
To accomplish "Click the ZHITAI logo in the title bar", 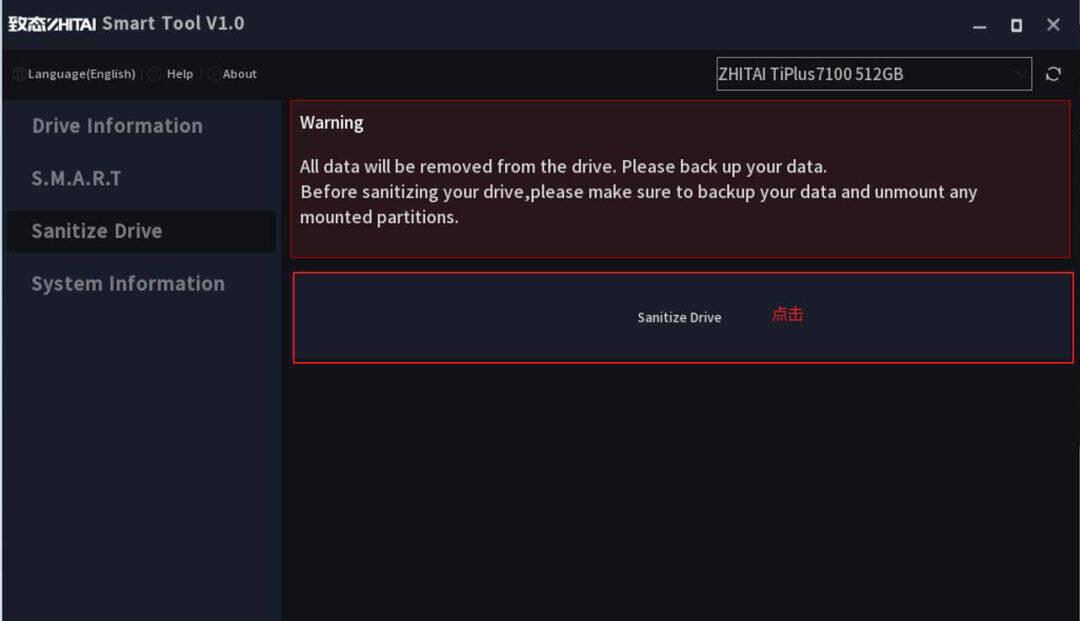I will tap(52, 24).
